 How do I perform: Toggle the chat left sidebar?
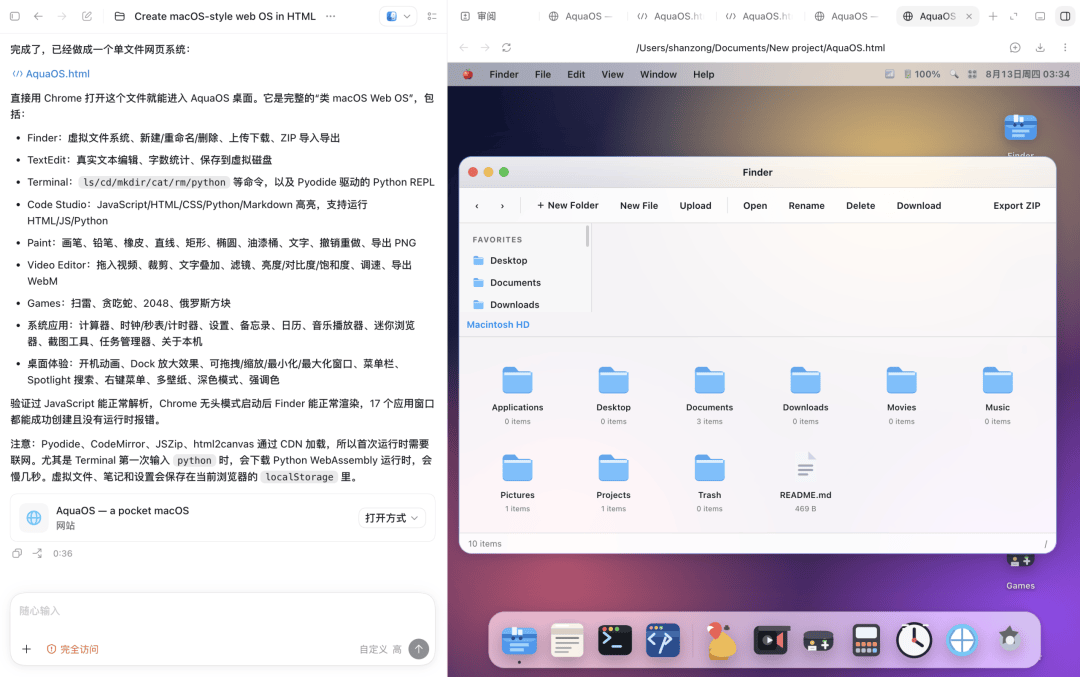tap(14, 16)
